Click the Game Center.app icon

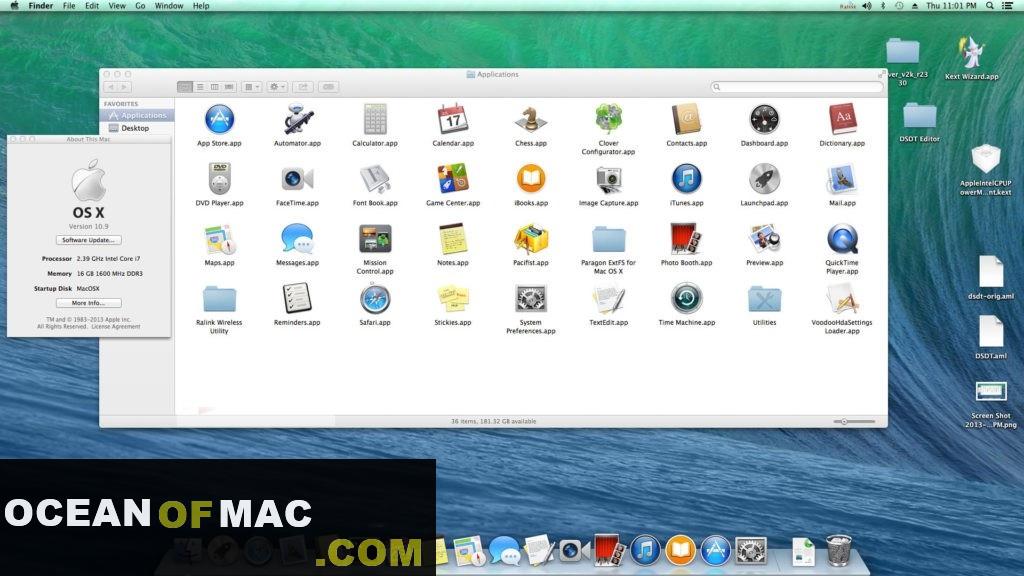tap(453, 179)
